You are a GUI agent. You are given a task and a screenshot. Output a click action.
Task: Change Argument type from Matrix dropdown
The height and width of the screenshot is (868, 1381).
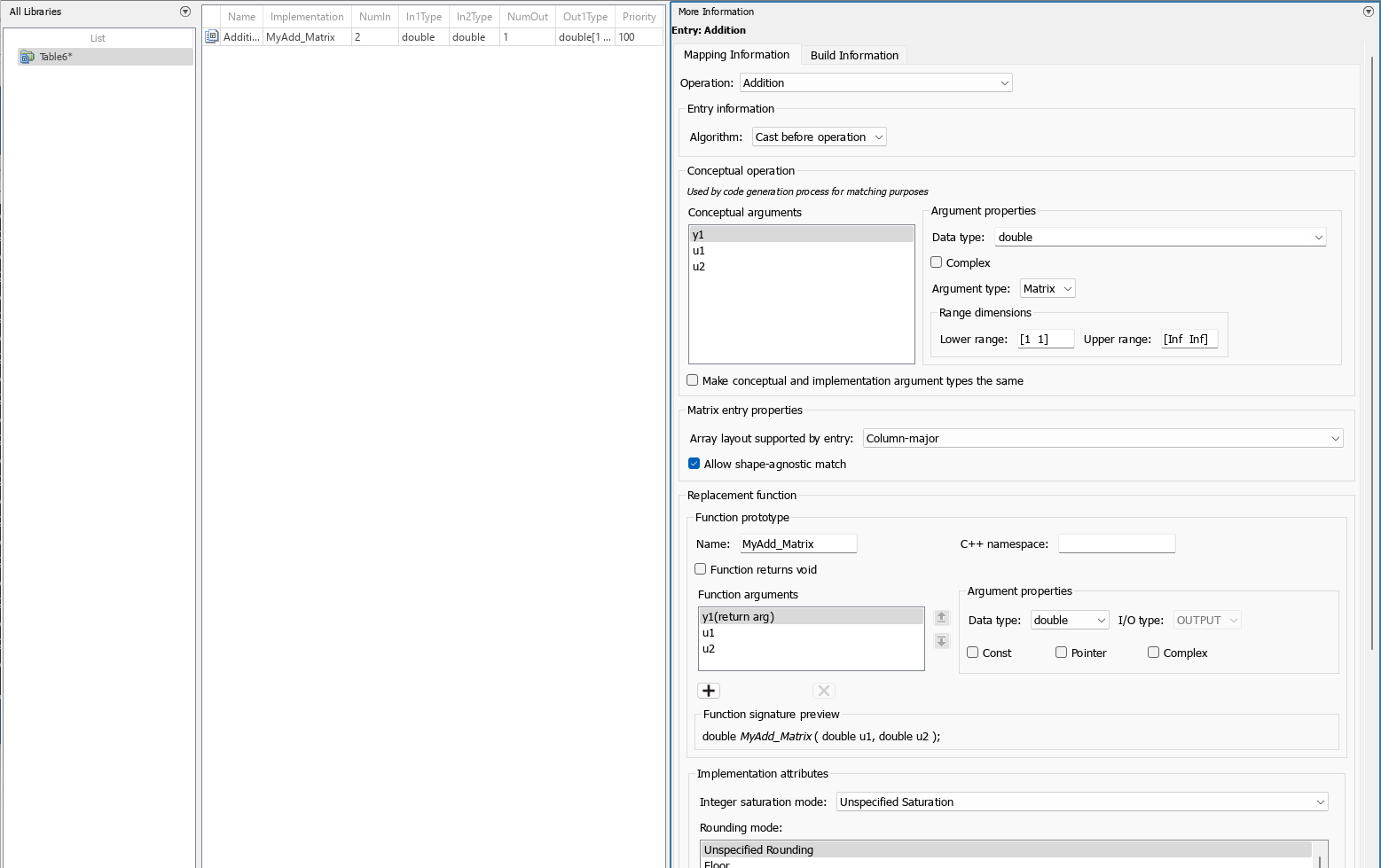(1047, 288)
